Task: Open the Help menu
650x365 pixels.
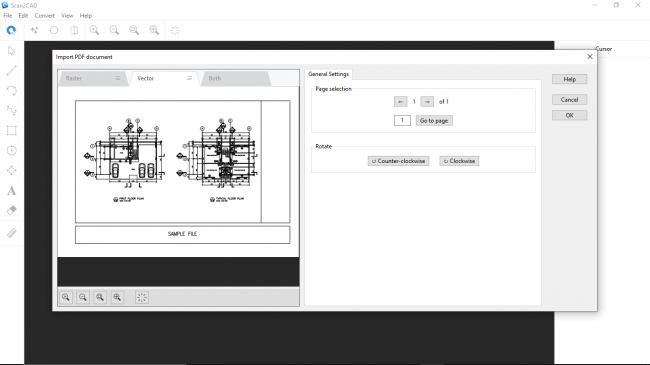Action: pos(86,15)
